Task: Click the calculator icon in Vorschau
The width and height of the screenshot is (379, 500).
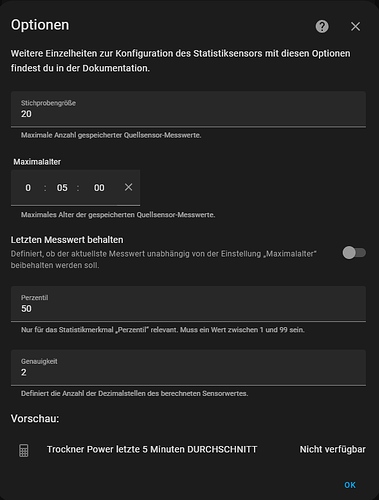Action: pos(23,450)
